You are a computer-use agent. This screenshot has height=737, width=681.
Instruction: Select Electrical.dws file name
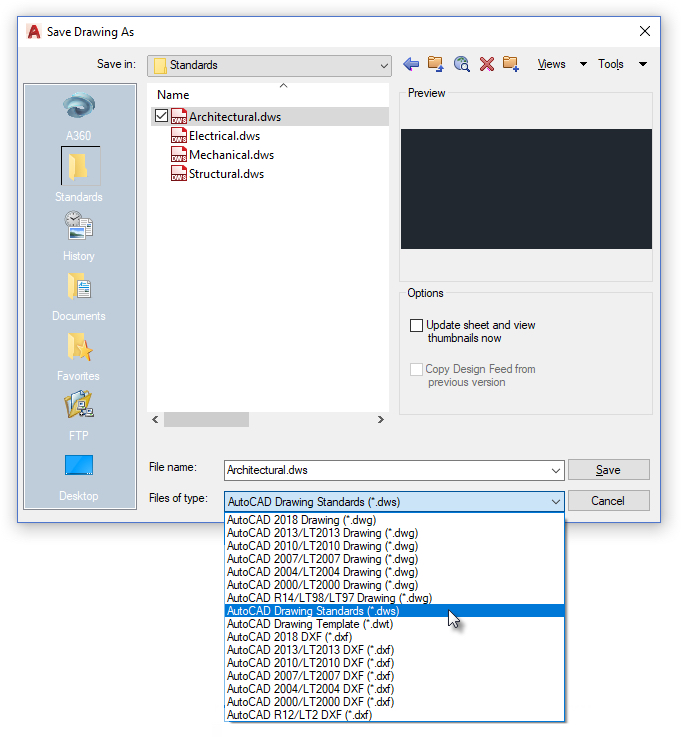(224, 136)
